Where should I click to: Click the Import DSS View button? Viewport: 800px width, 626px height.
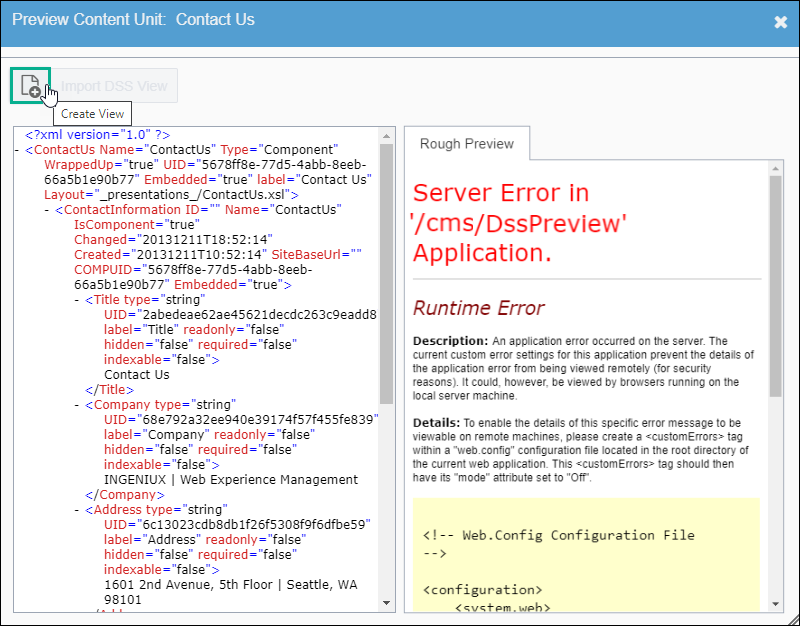point(114,86)
